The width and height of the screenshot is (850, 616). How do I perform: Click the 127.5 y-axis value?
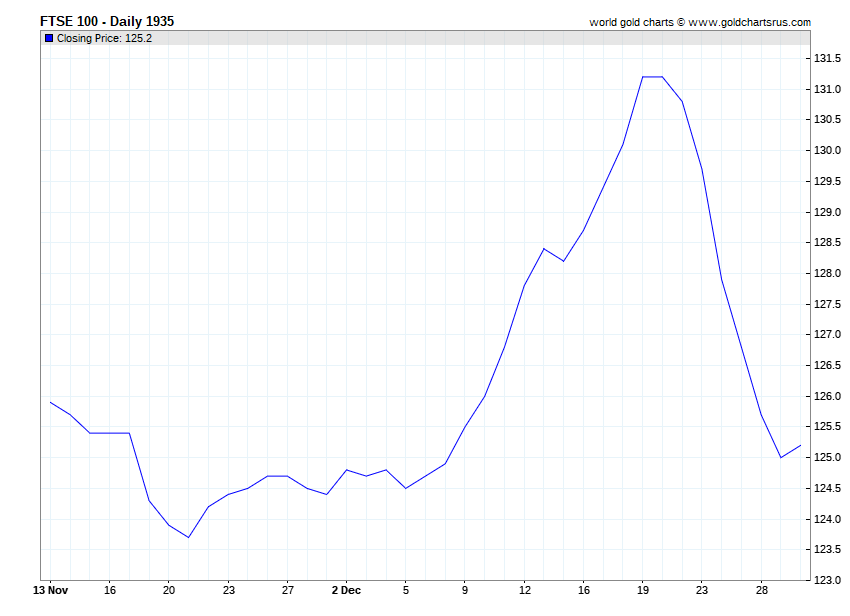pyautogui.click(x=827, y=304)
